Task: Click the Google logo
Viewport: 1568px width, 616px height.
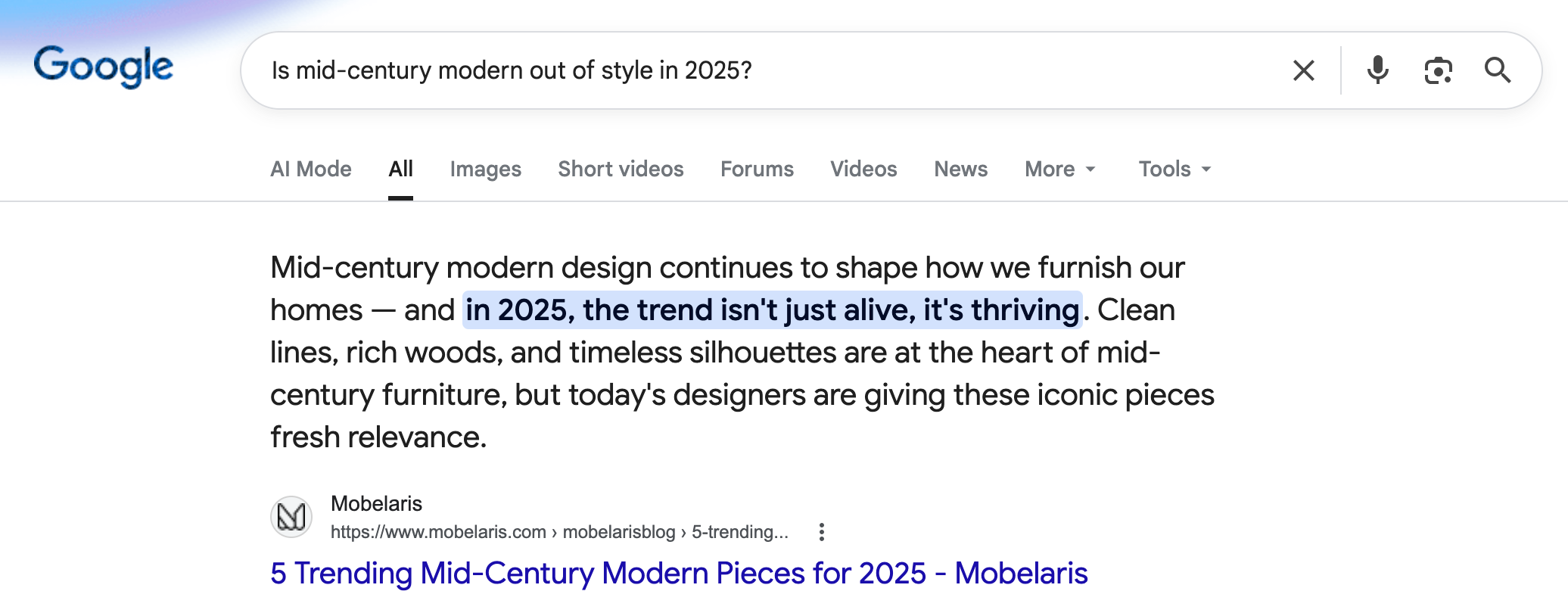Action: click(x=104, y=67)
